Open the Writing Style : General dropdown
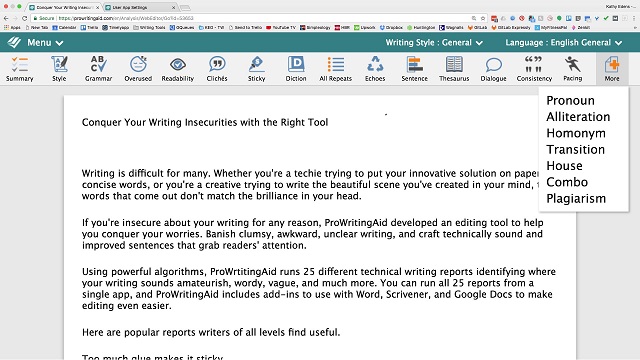The width and height of the screenshot is (640, 360). coord(434,42)
